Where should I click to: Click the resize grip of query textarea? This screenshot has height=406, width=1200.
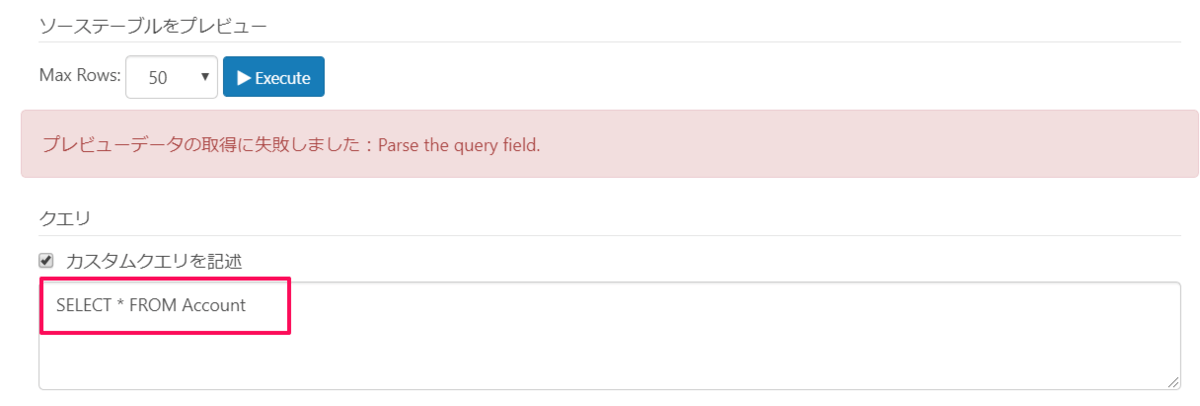tap(1172, 382)
